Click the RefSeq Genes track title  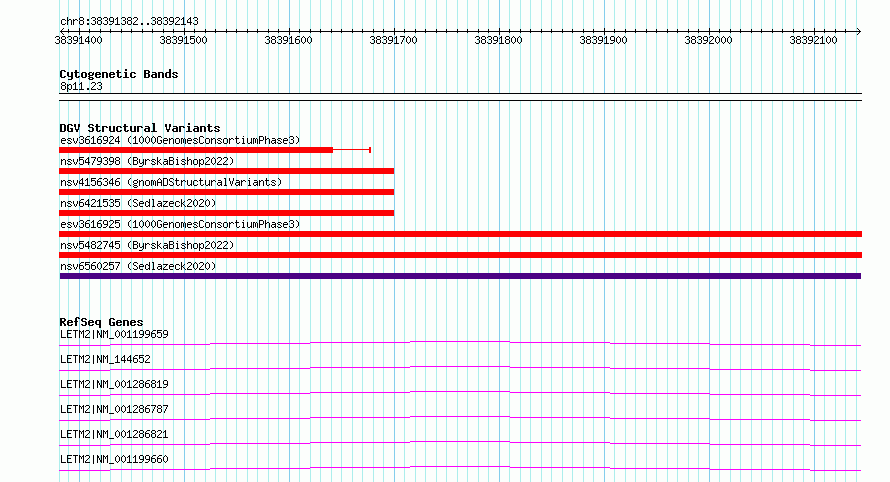tap(101, 322)
